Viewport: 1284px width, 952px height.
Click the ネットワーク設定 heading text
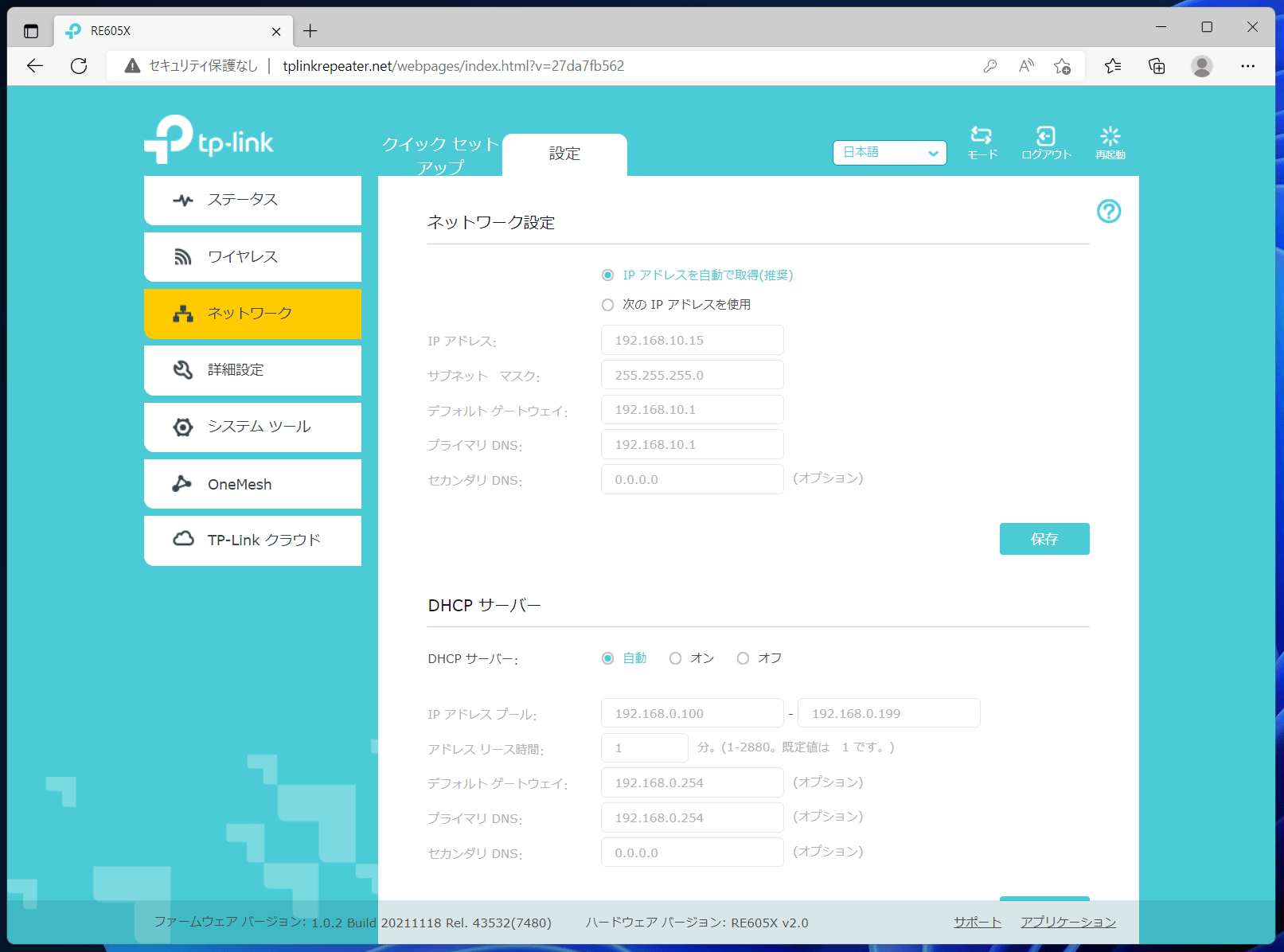[x=491, y=223]
